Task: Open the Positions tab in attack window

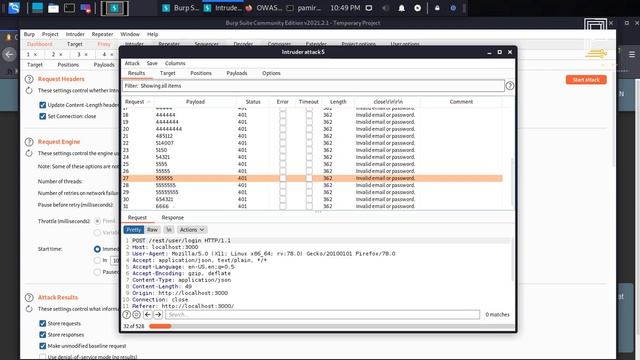Action: pos(201,73)
